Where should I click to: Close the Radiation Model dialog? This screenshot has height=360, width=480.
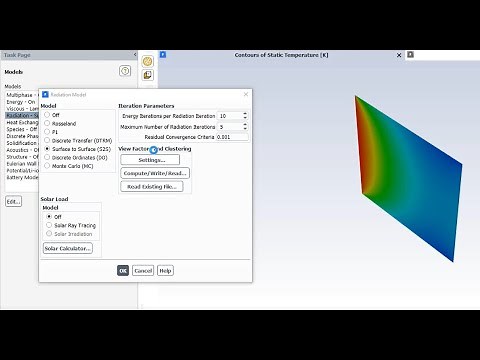pos(246,94)
